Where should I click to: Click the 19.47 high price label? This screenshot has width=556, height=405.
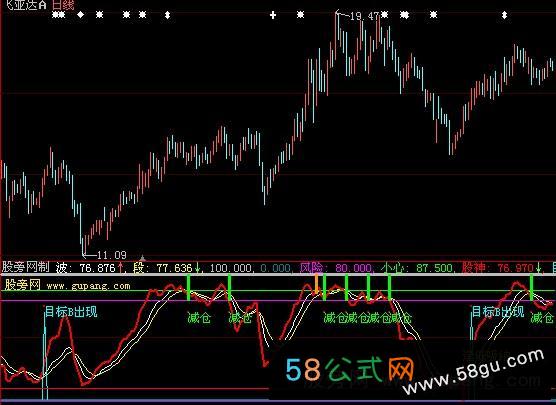click(x=364, y=16)
